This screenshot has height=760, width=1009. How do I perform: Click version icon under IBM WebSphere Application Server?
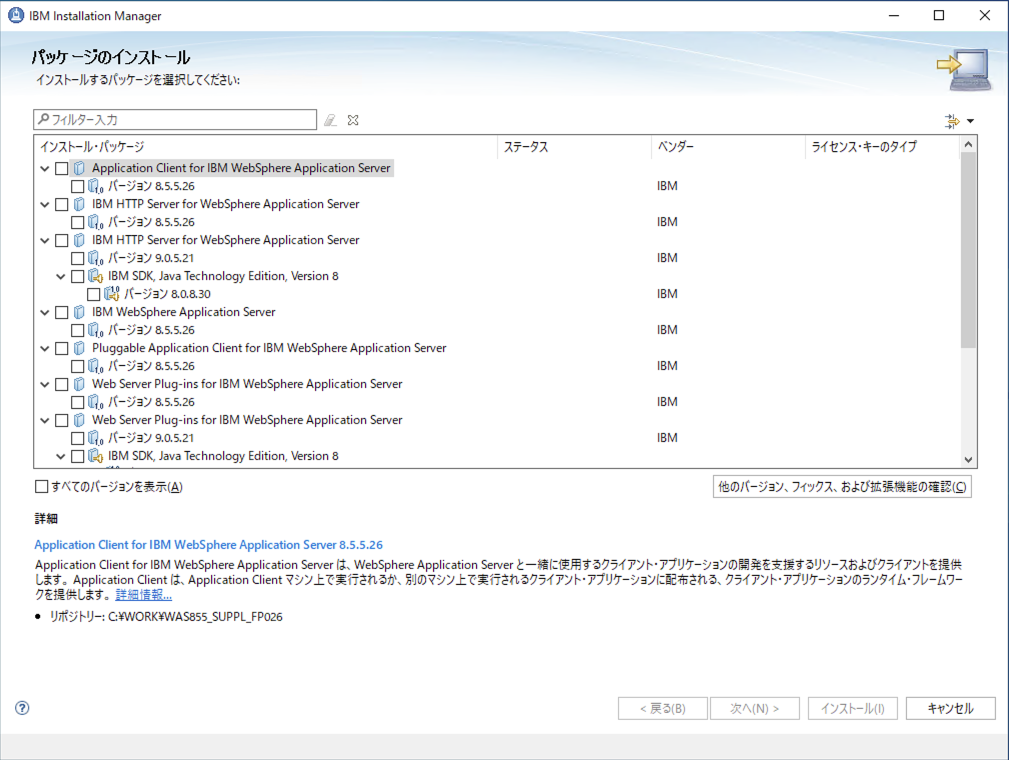96,330
